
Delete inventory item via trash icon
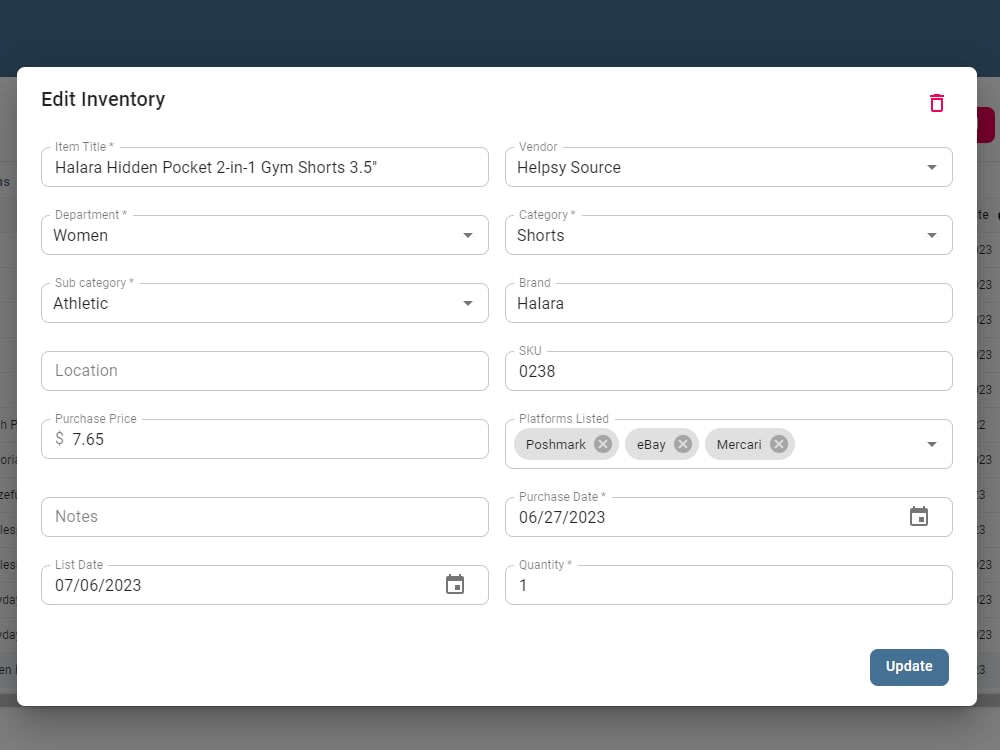pos(936,103)
